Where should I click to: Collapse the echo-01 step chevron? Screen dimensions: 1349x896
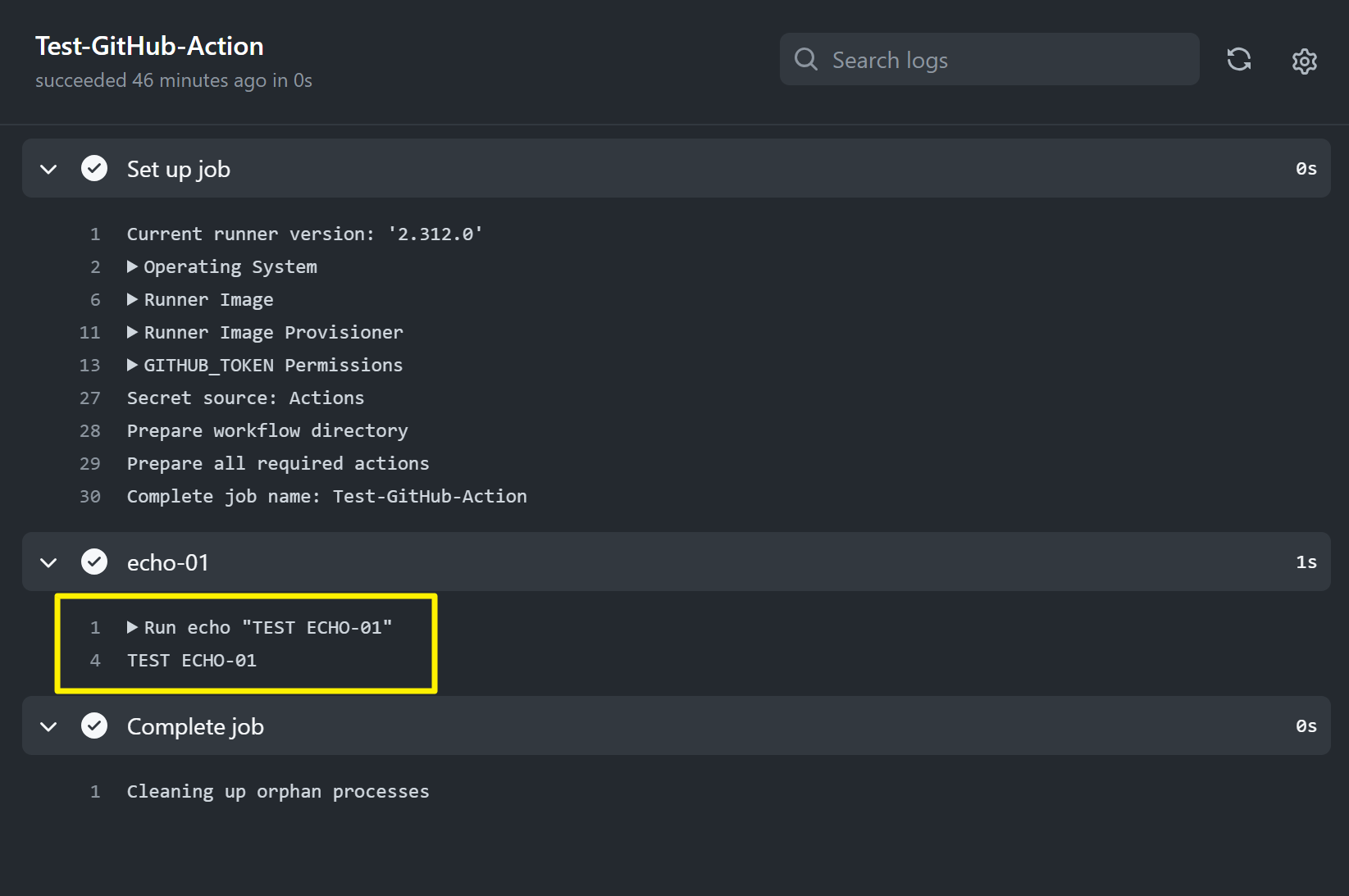(x=48, y=562)
